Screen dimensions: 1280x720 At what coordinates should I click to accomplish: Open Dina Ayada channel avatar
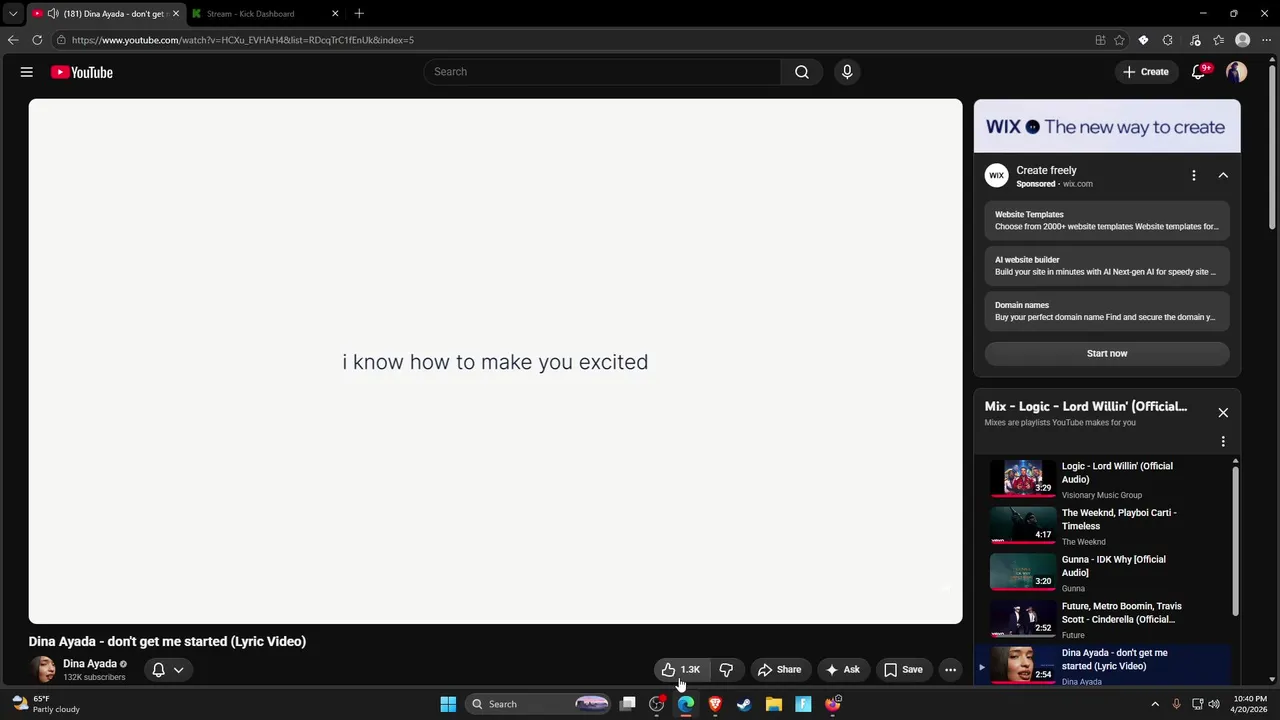click(43, 670)
